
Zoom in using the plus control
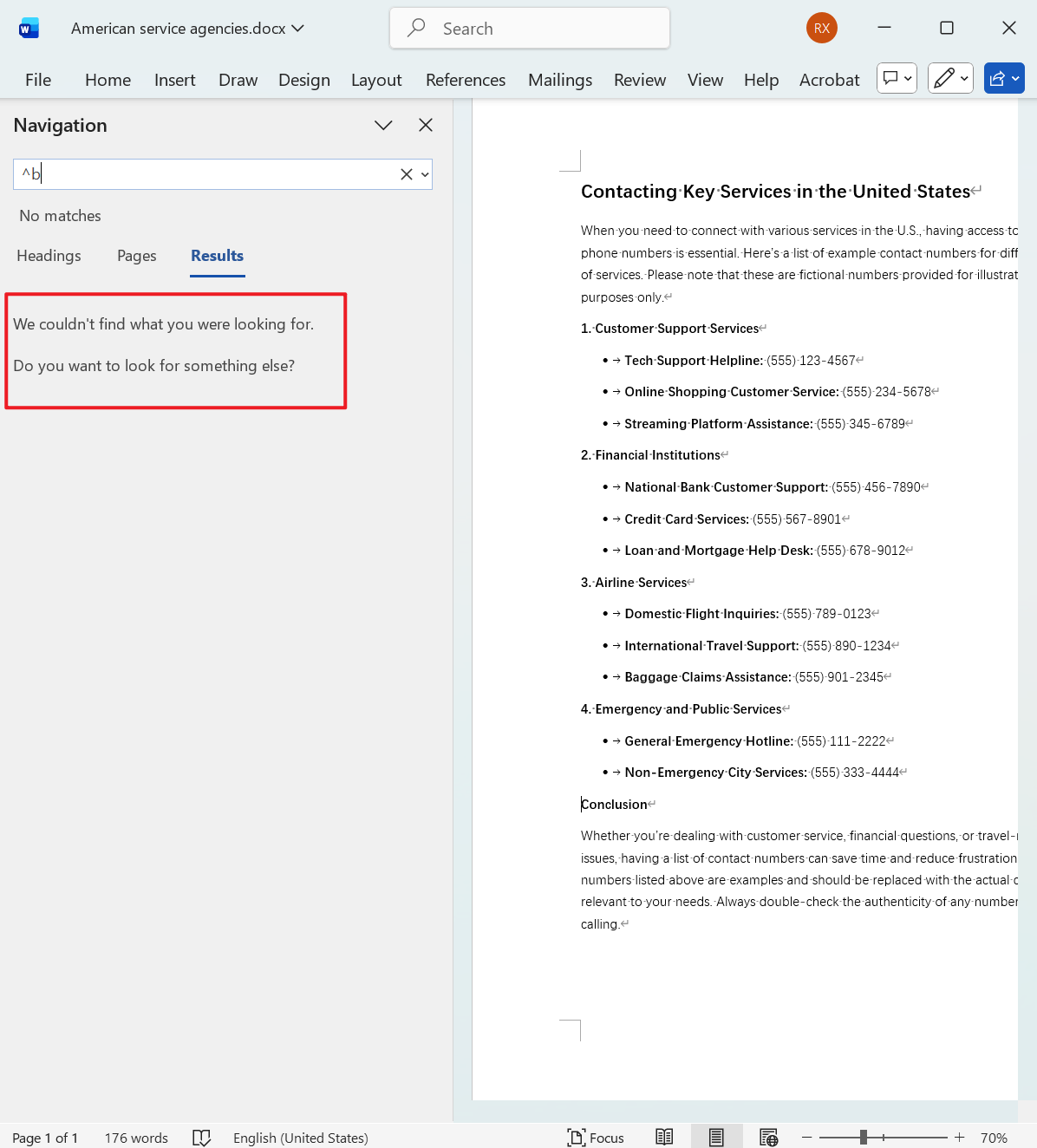click(959, 1137)
